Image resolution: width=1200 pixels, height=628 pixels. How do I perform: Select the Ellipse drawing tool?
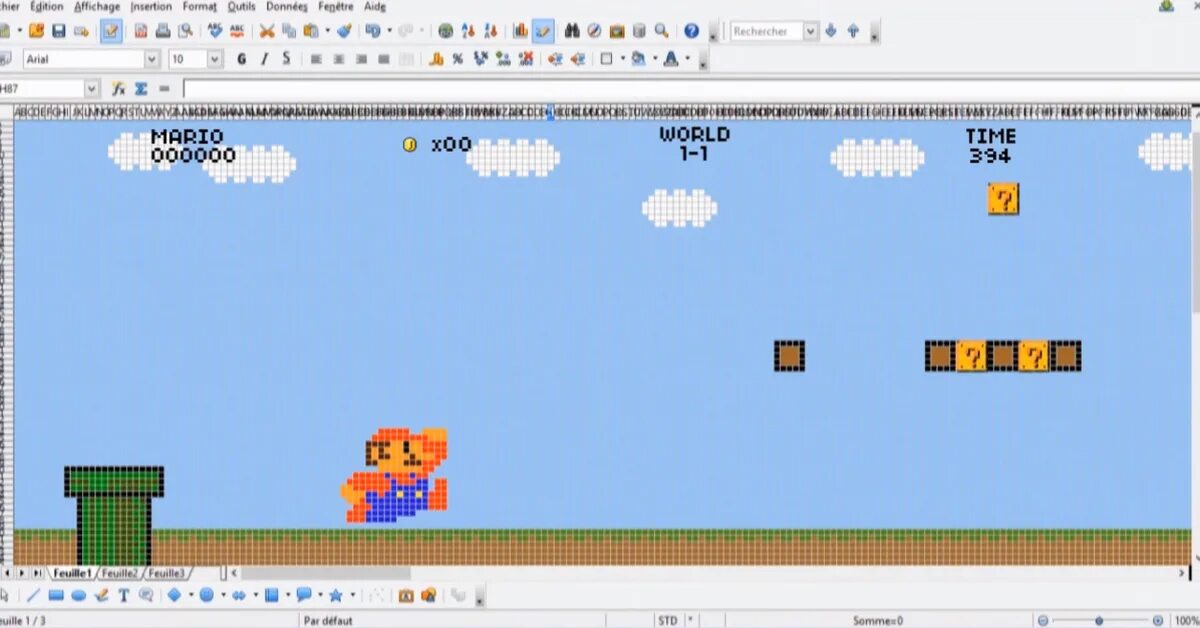pos(78,595)
